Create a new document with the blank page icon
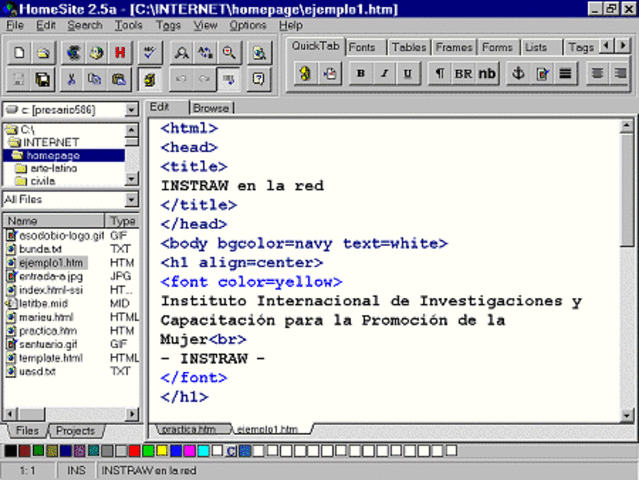Viewport: 639px width, 480px height. point(19,53)
